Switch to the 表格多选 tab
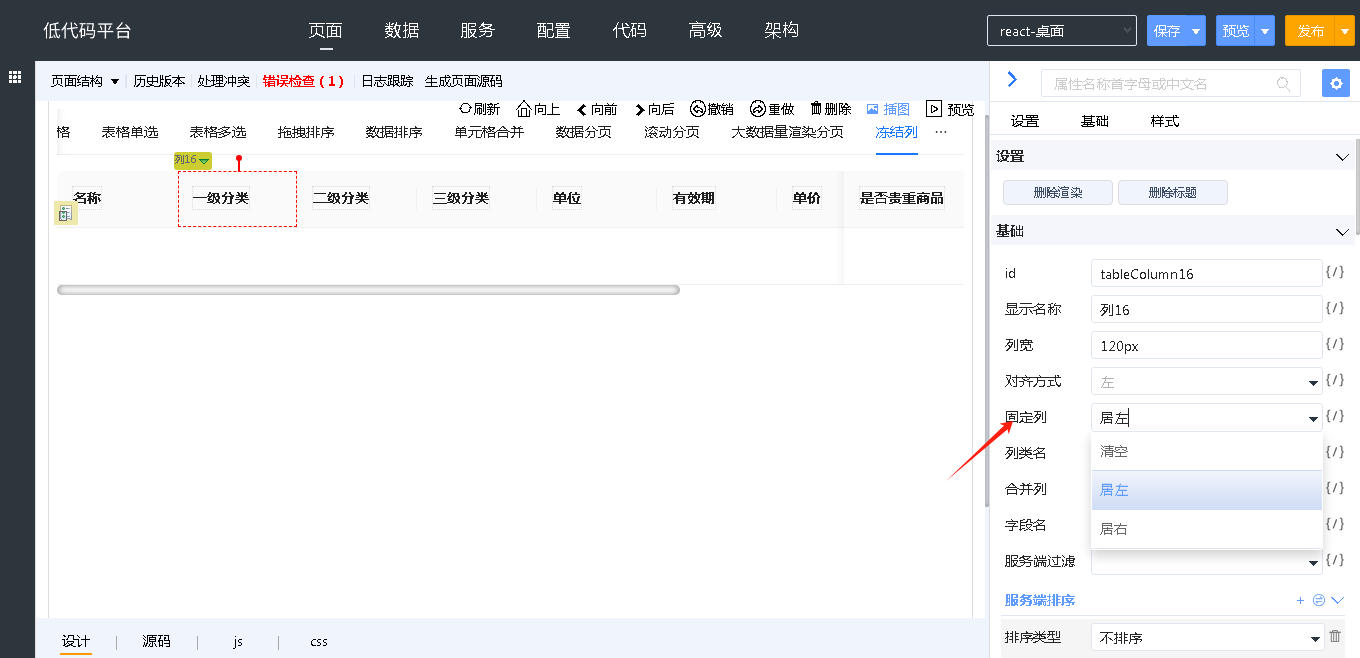 (x=218, y=132)
